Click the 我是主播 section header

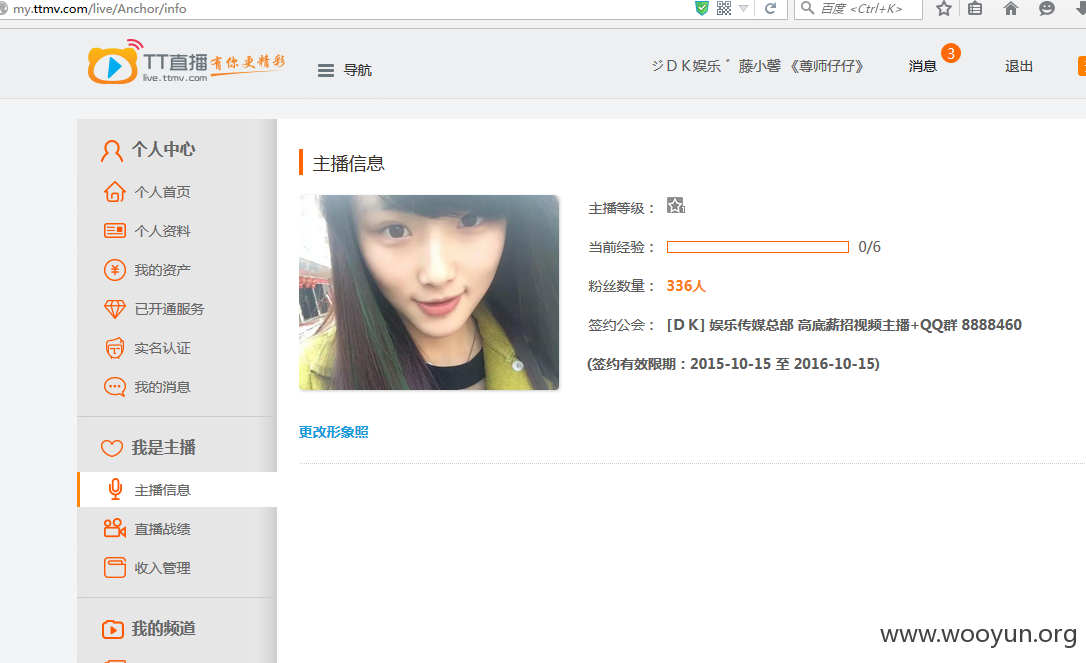(164, 448)
